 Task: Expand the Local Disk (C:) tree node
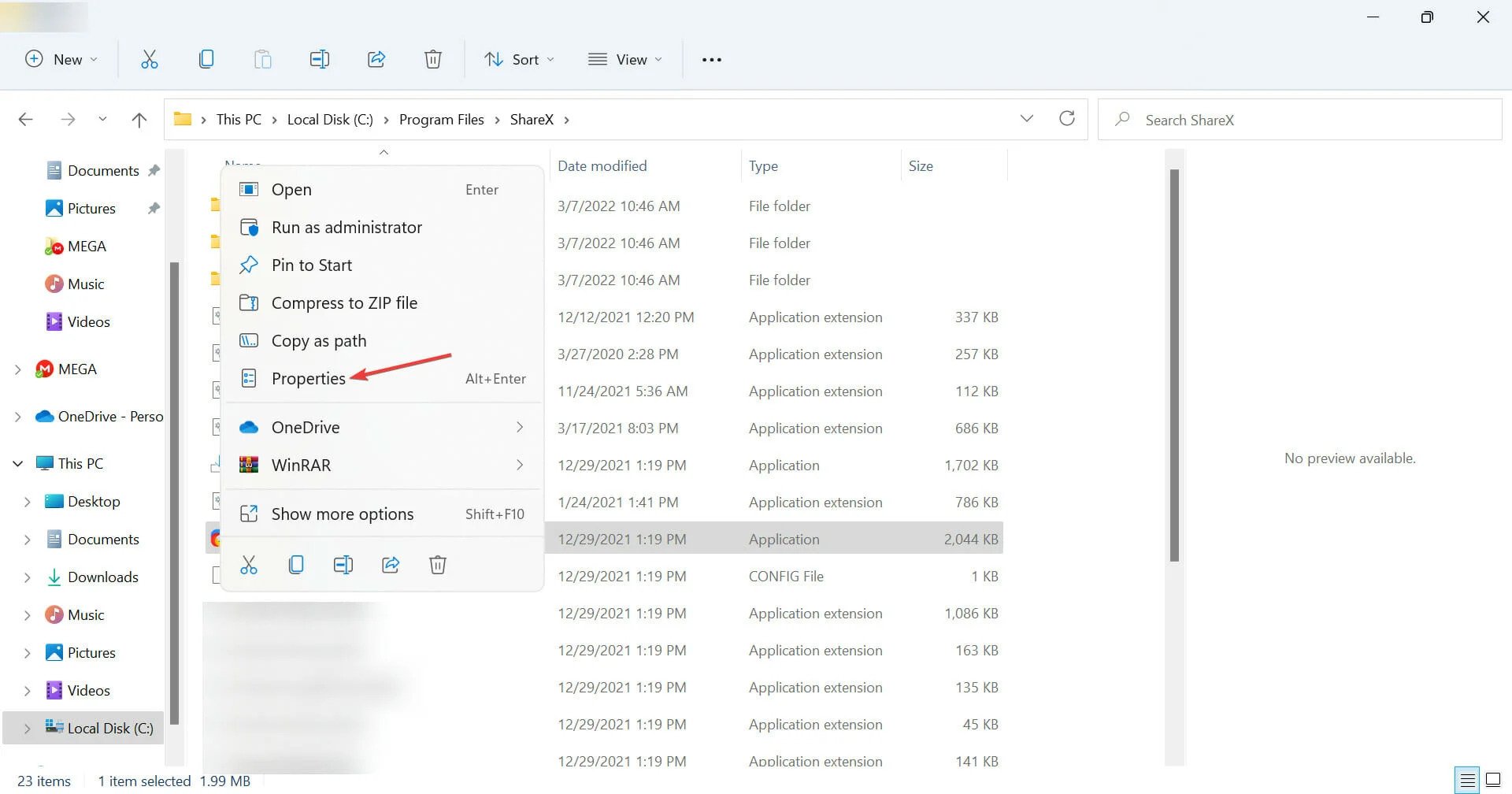click(28, 729)
